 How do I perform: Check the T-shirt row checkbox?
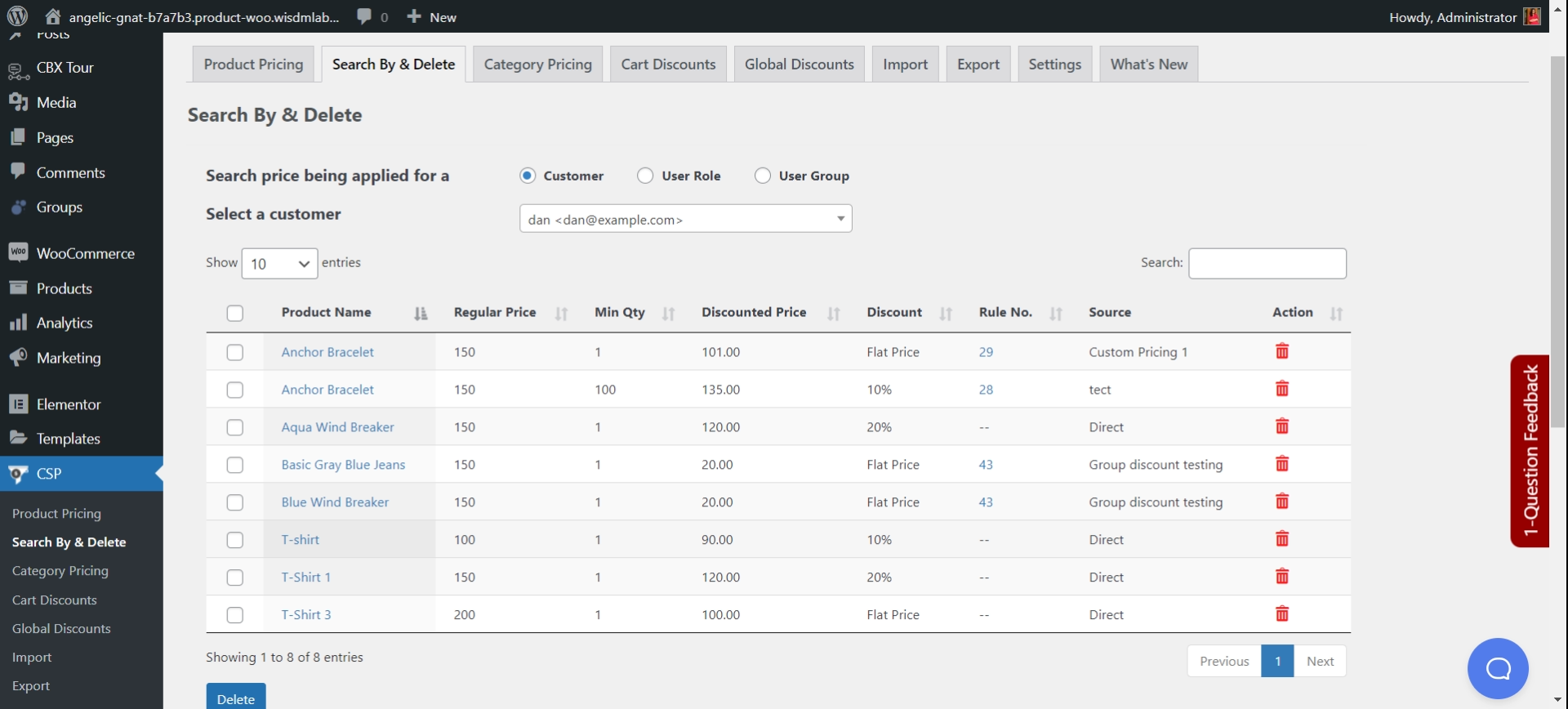pyautogui.click(x=235, y=540)
